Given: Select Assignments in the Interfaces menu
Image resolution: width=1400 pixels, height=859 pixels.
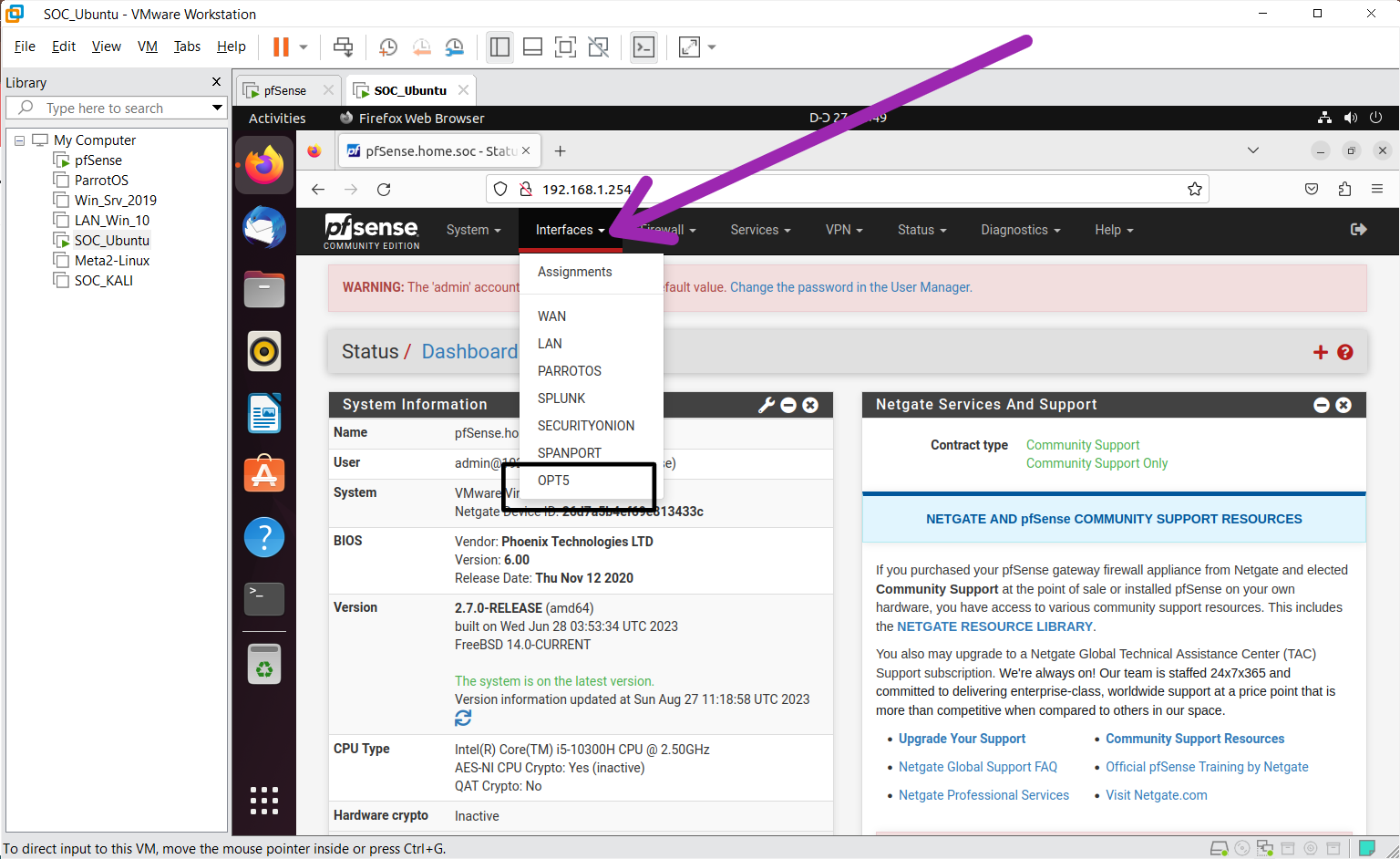Looking at the screenshot, I should tap(575, 272).
